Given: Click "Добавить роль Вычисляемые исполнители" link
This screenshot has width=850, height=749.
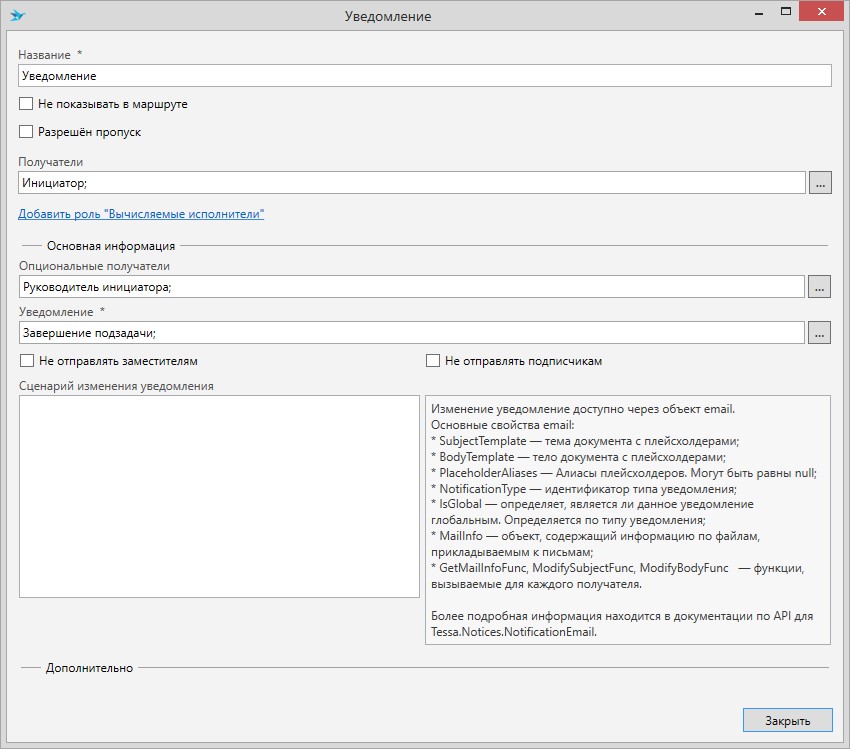Looking at the screenshot, I should [x=141, y=214].
